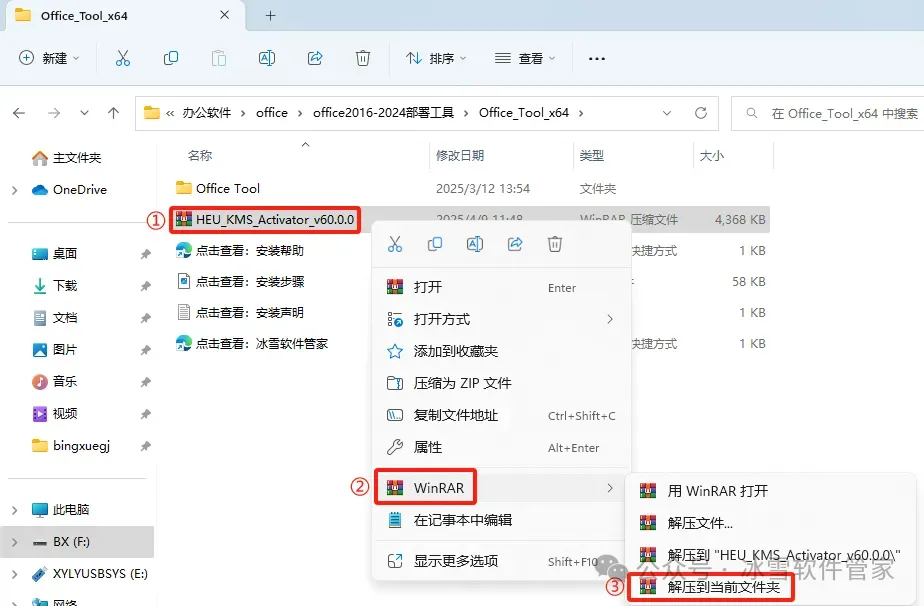Open recent locations dropdown arrow
This screenshot has width=924, height=606.
tap(84, 113)
